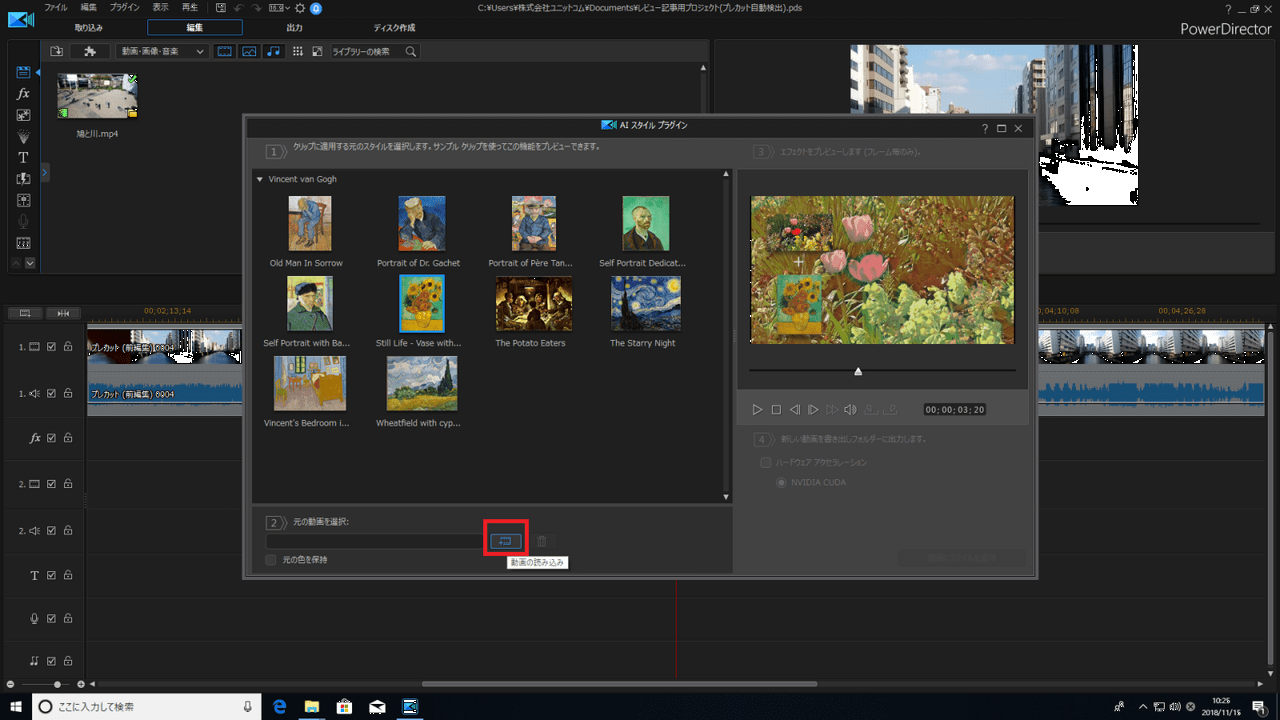
Task: Check the keep original colors checkbox
Action: [x=271, y=560]
